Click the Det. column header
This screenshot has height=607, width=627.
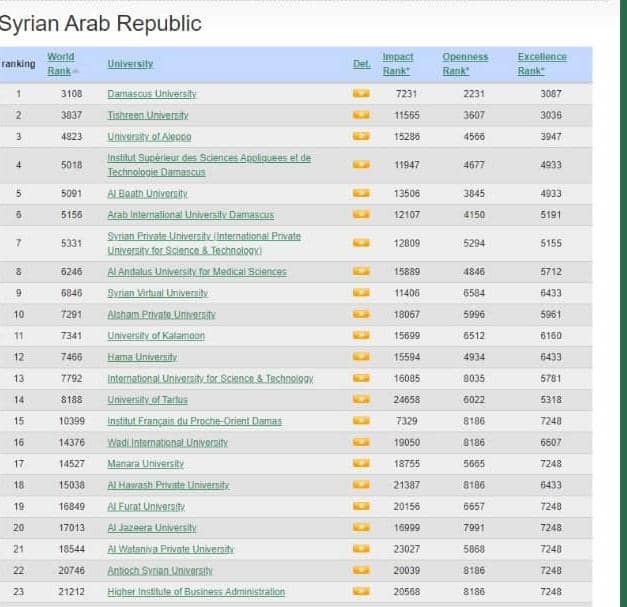[361, 64]
